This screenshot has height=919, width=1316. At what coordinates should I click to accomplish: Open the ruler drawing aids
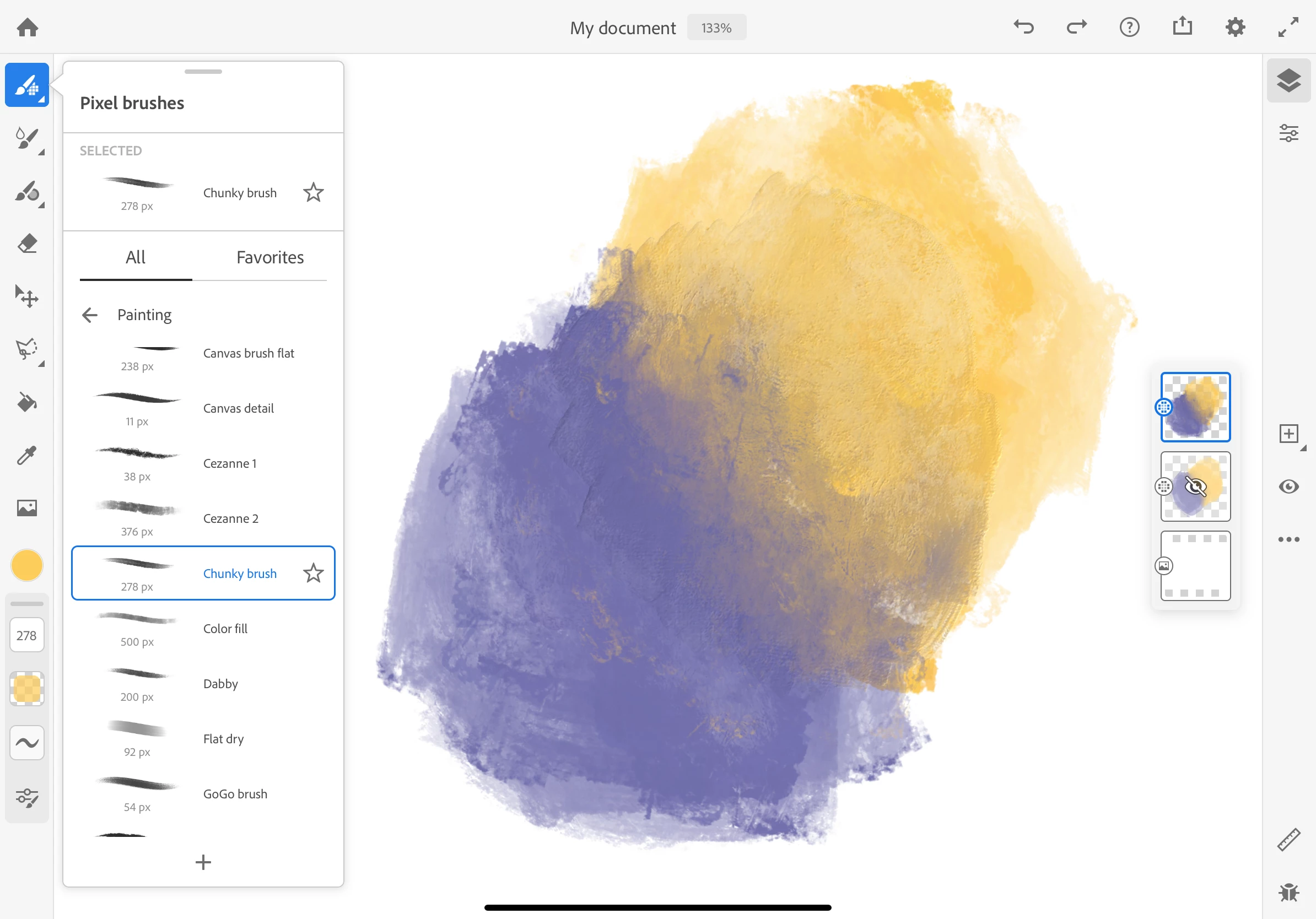[1288, 840]
